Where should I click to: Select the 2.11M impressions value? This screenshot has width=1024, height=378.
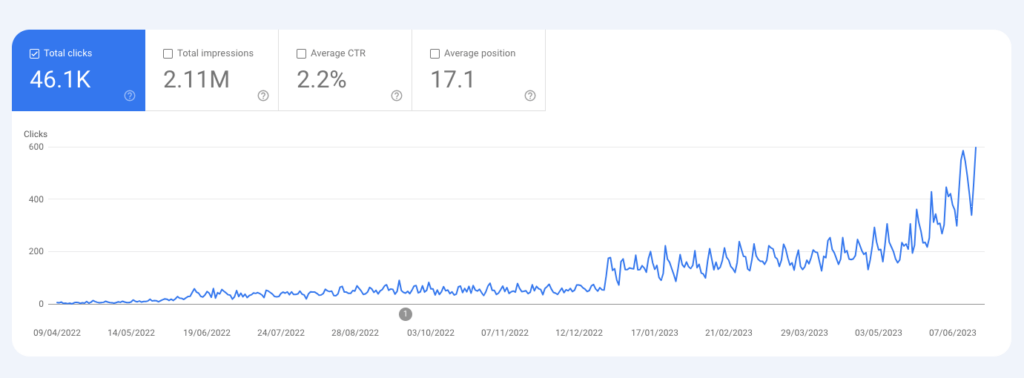click(196, 80)
